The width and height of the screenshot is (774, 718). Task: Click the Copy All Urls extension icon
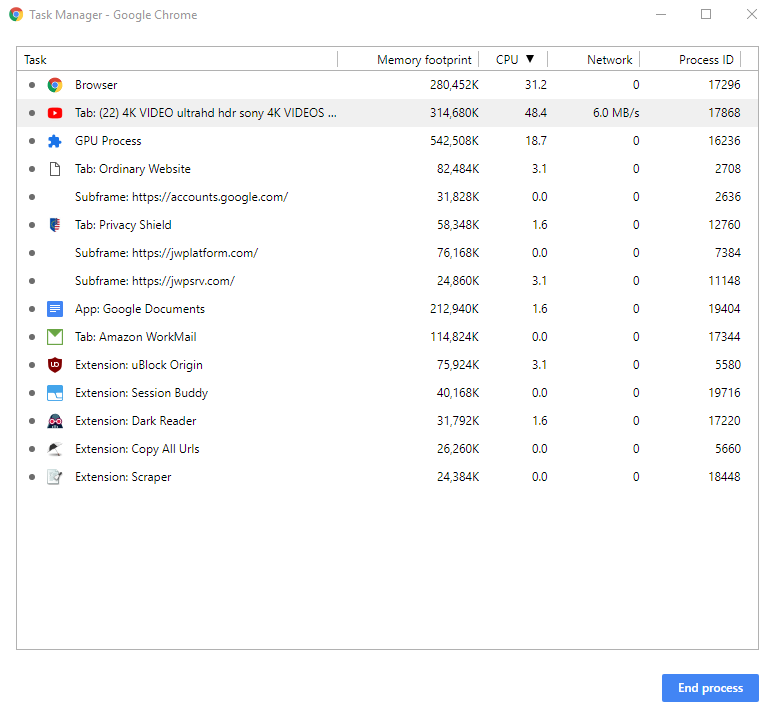pyautogui.click(x=55, y=449)
